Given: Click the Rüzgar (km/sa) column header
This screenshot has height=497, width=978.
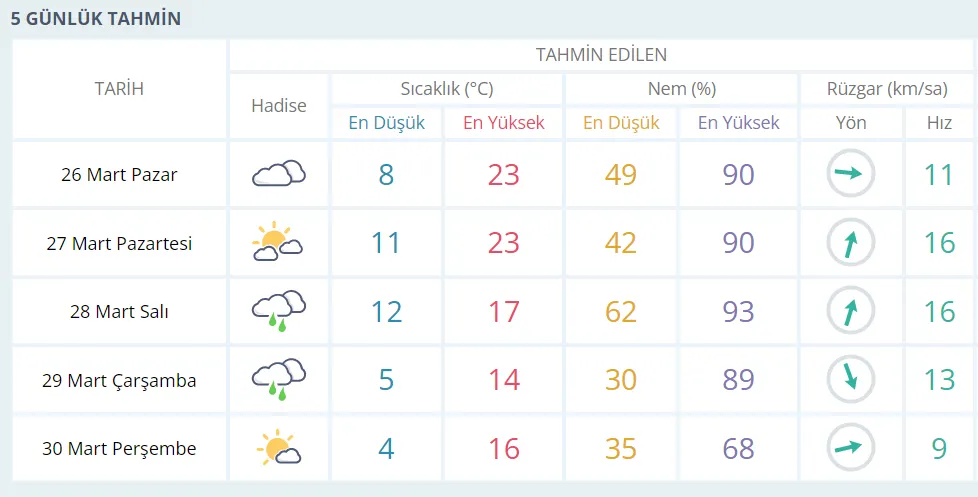Looking at the screenshot, I should point(886,89).
